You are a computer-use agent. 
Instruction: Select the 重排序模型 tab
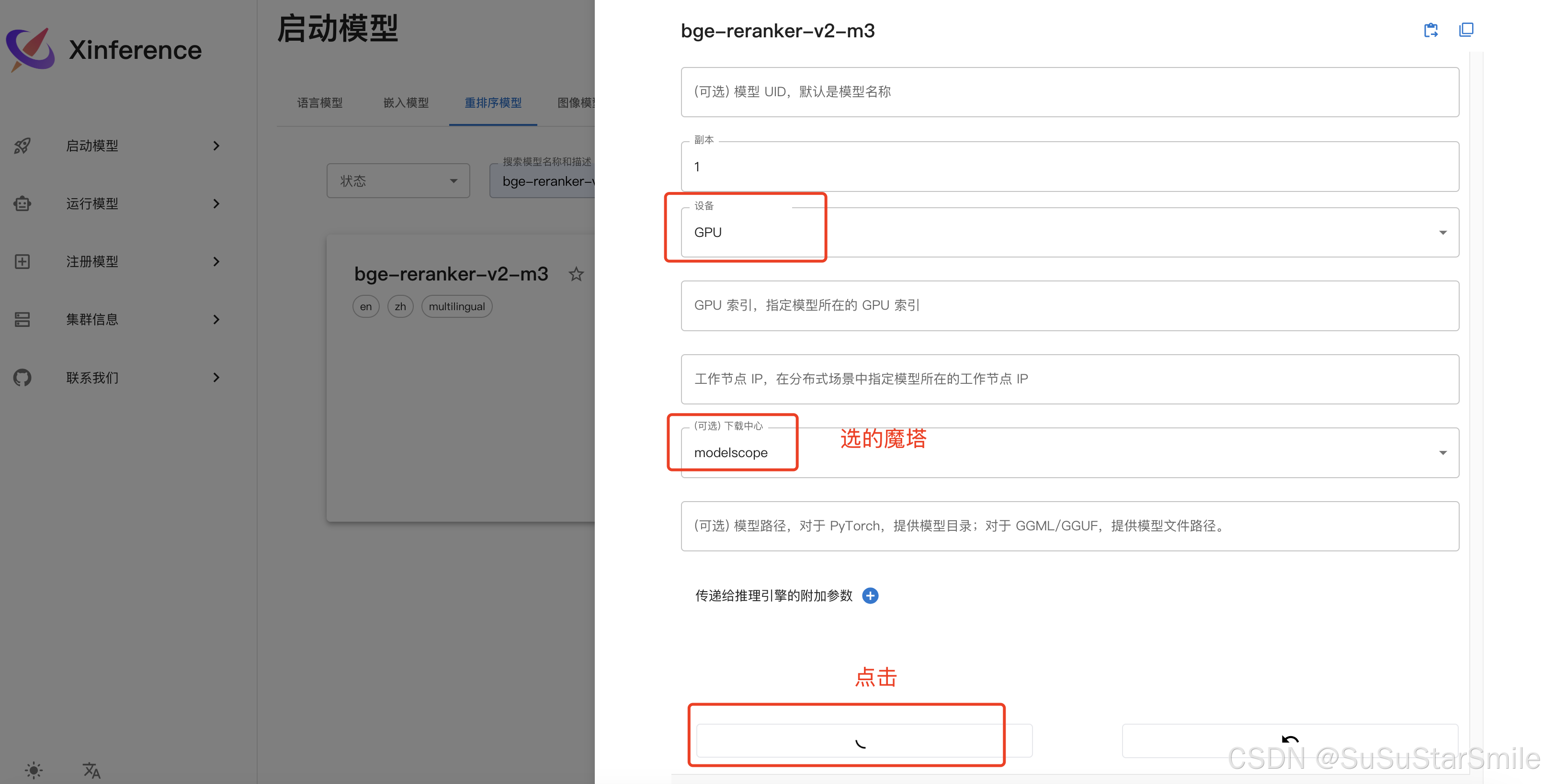pyautogui.click(x=493, y=103)
